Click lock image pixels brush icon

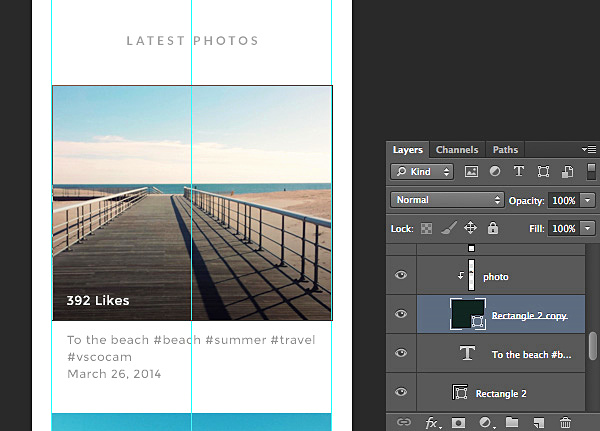[449, 228]
